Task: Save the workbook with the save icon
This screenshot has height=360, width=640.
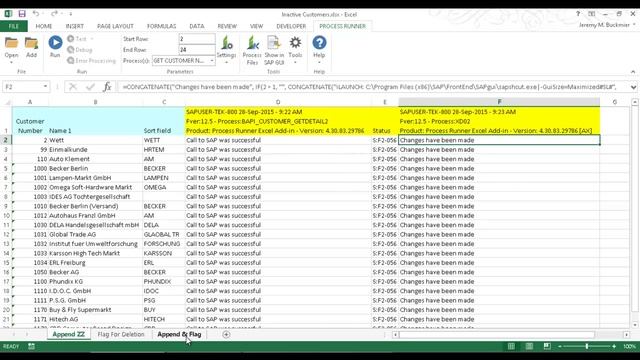Action: [22, 14]
